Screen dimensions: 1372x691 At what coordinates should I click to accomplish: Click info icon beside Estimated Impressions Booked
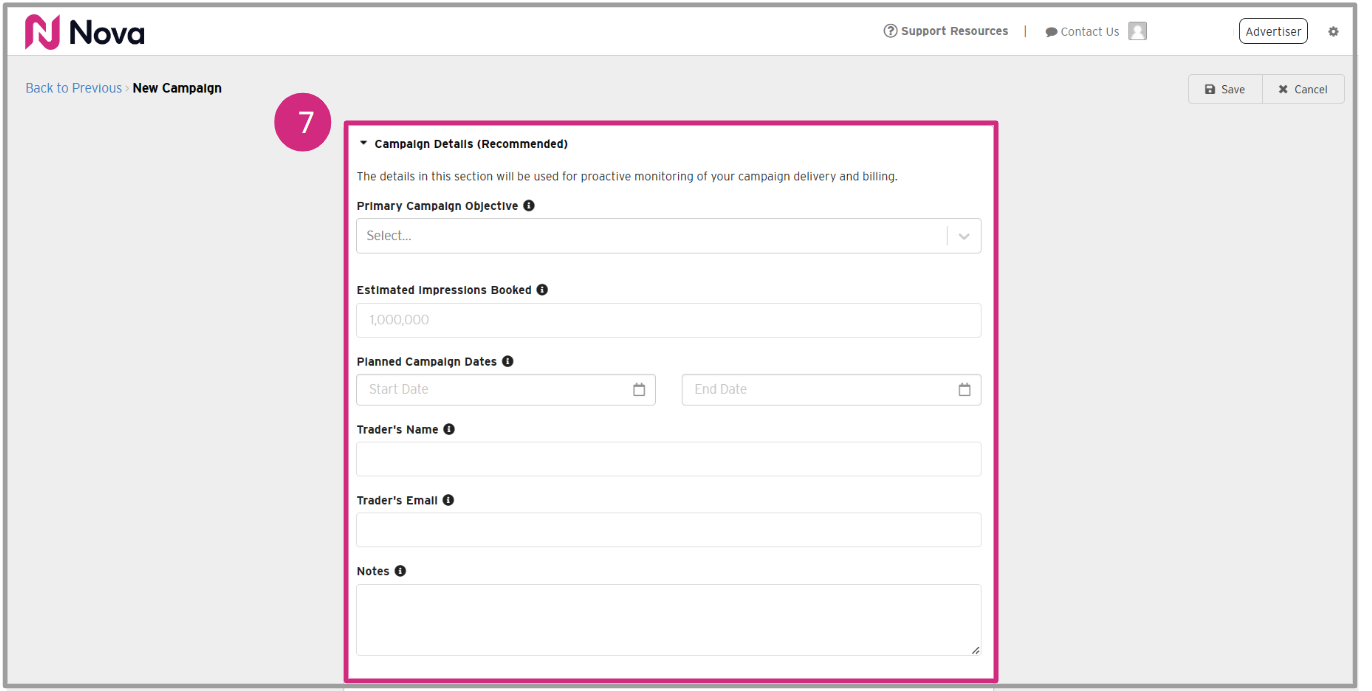542,290
